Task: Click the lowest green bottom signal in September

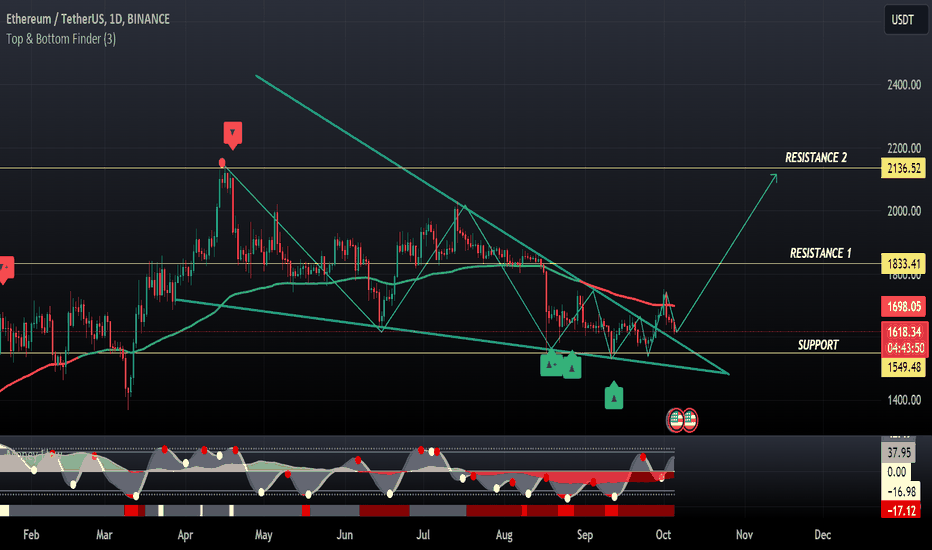Action: tap(614, 396)
